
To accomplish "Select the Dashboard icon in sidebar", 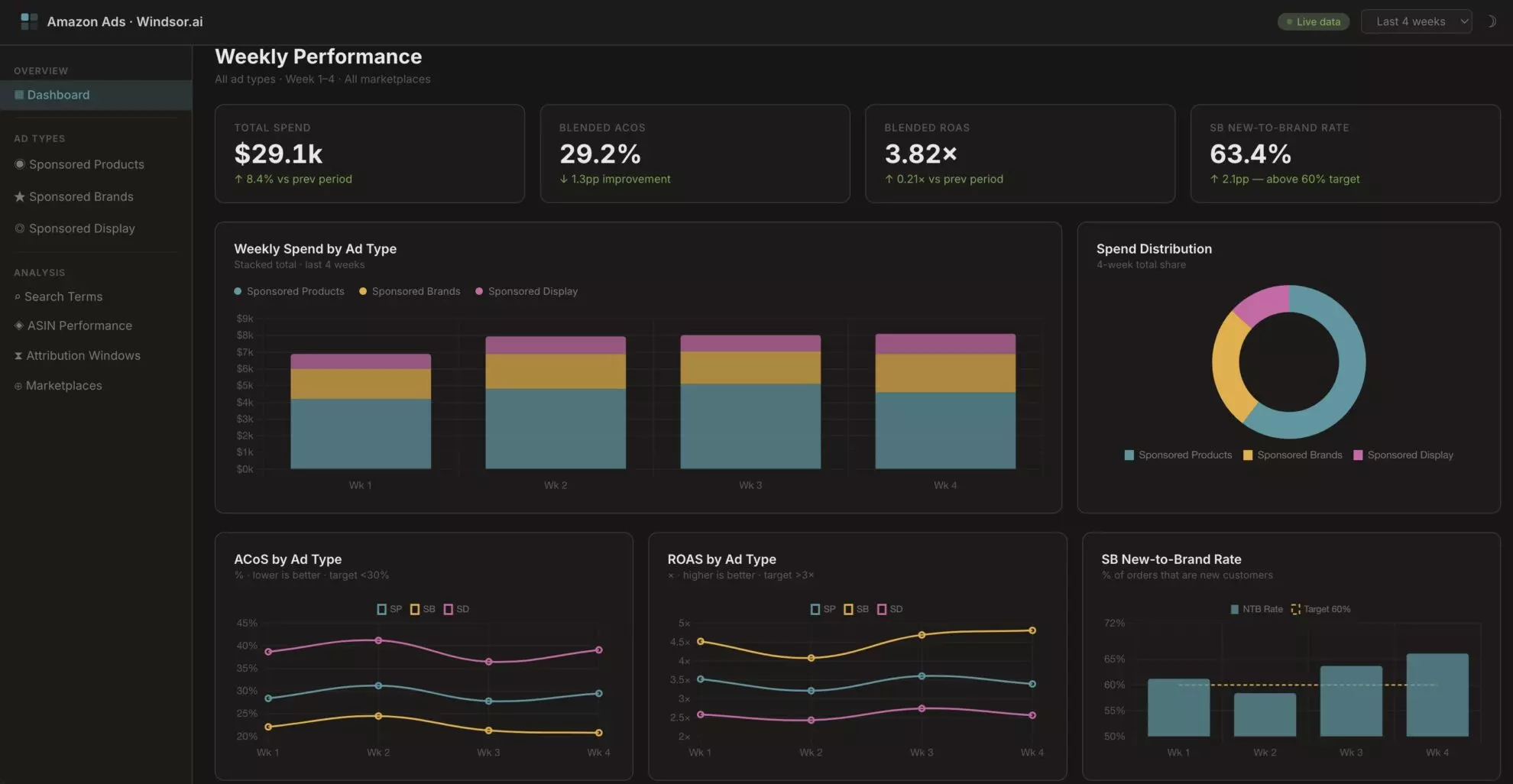I will tap(19, 95).
